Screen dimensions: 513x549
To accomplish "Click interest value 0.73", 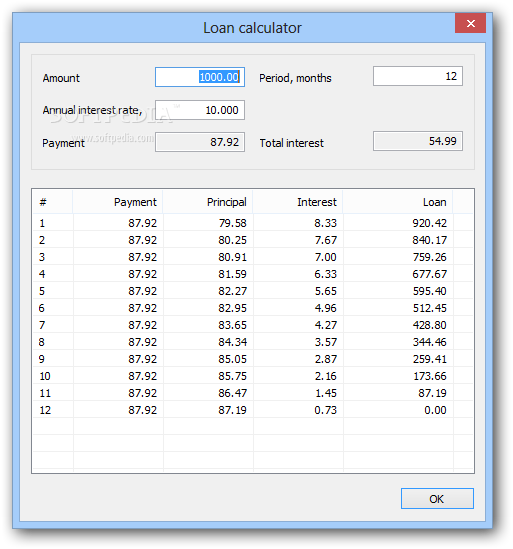I will (x=325, y=410).
